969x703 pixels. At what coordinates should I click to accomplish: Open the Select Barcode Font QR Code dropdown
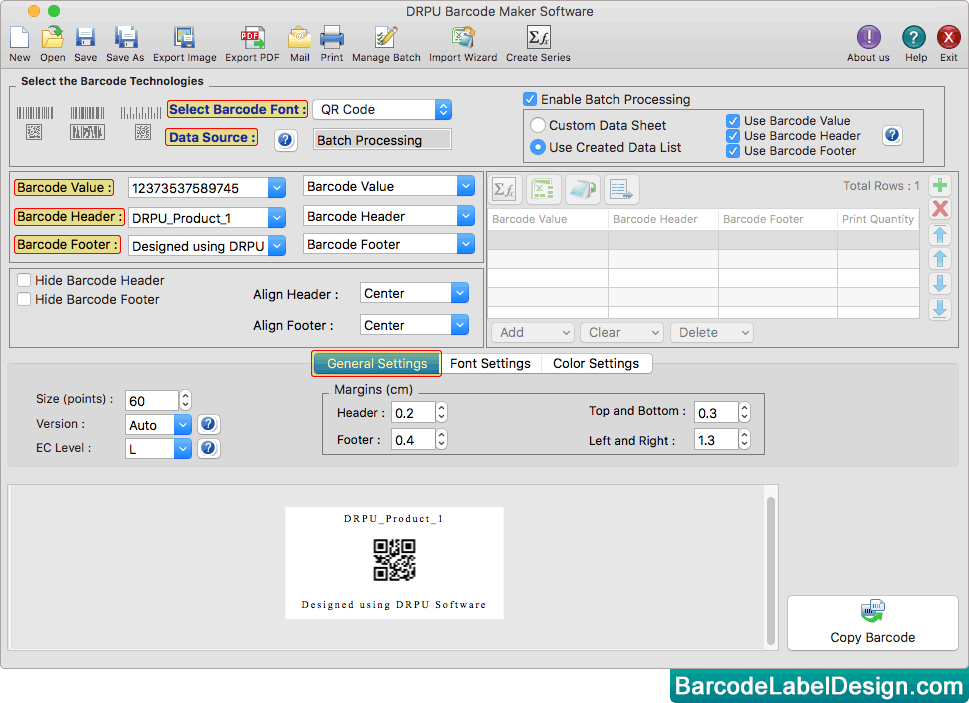pyautogui.click(x=382, y=109)
